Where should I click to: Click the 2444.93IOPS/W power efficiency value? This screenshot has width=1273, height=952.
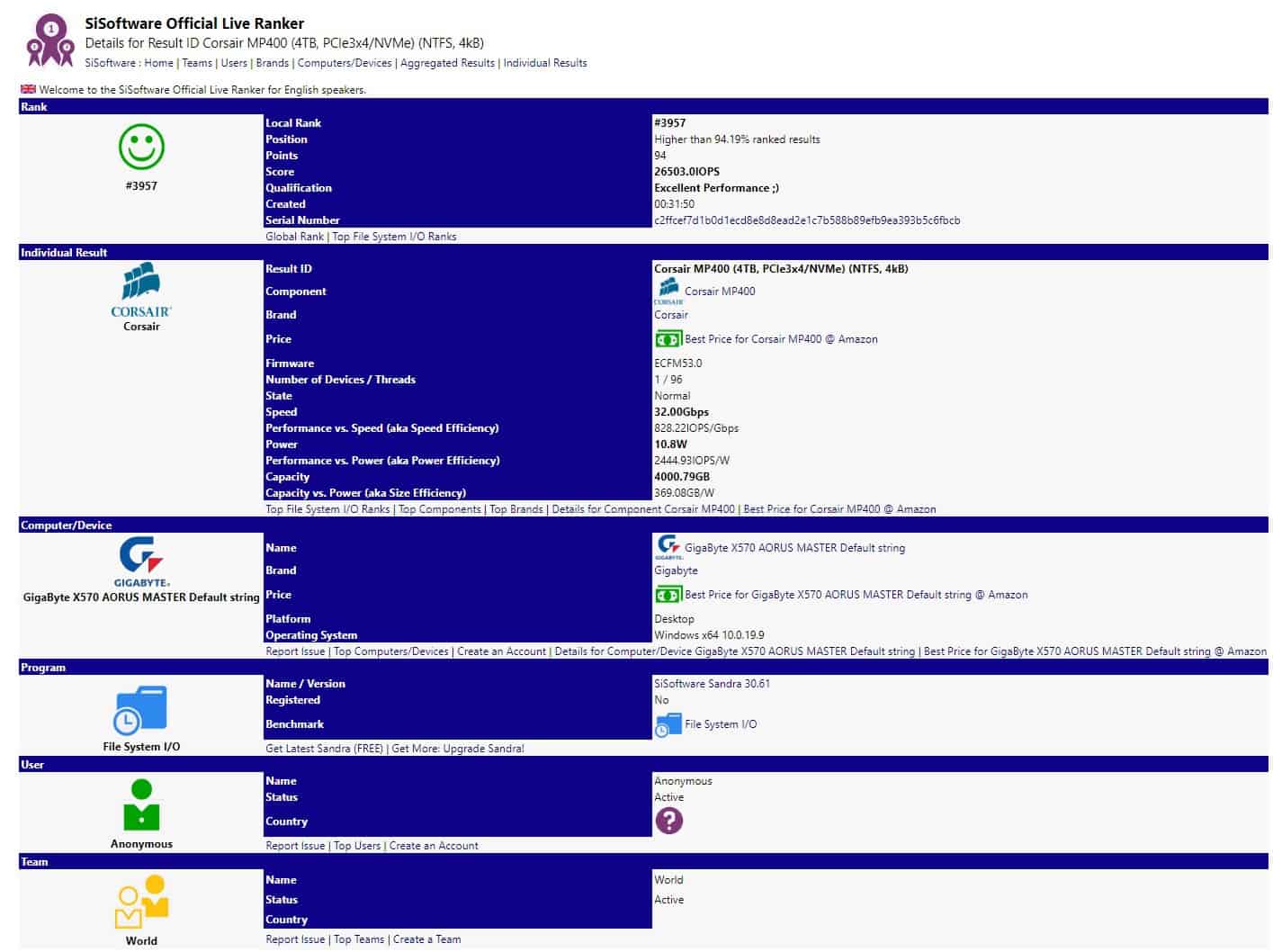pyautogui.click(x=692, y=461)
